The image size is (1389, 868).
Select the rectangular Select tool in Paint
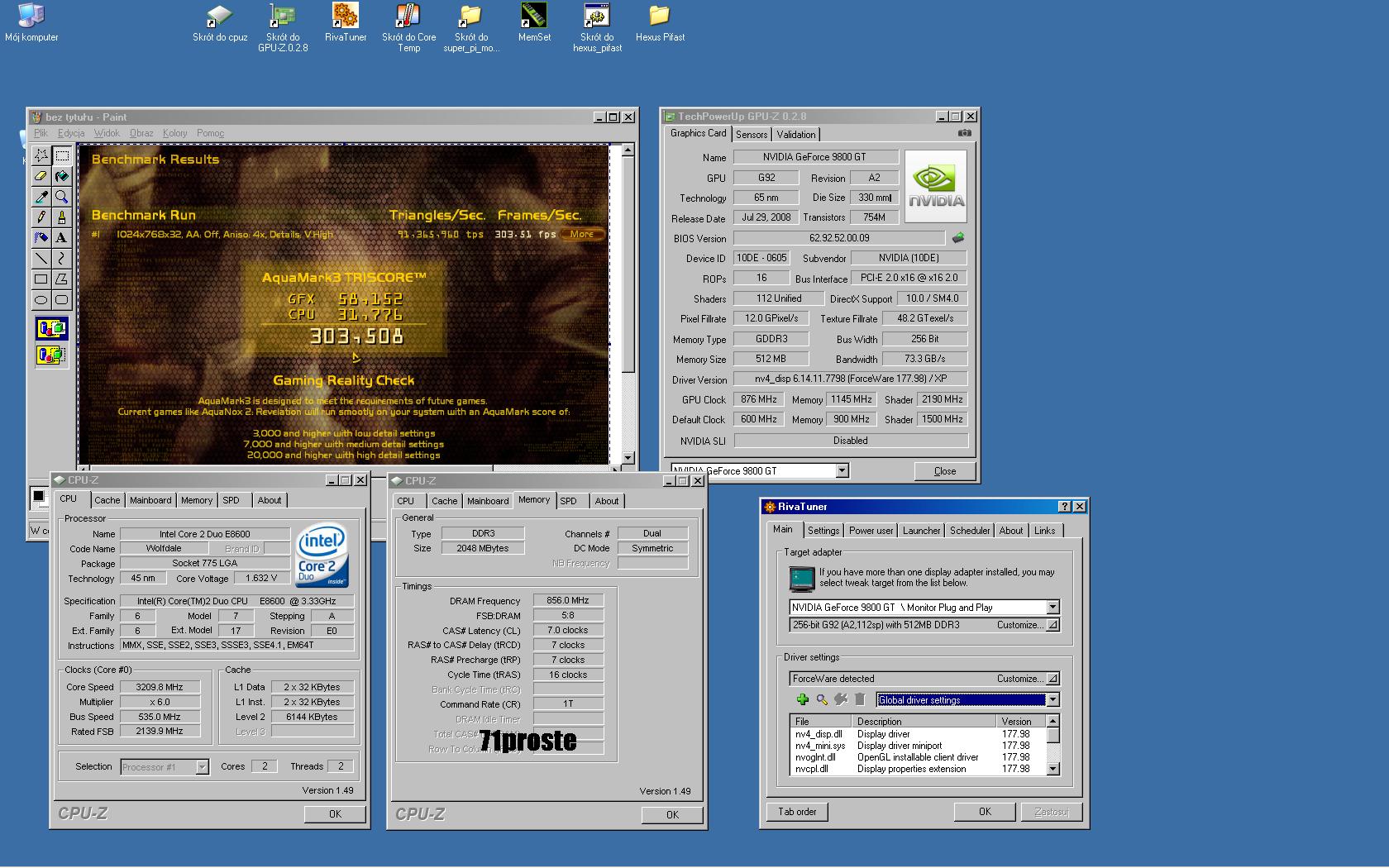coord(61,155)
